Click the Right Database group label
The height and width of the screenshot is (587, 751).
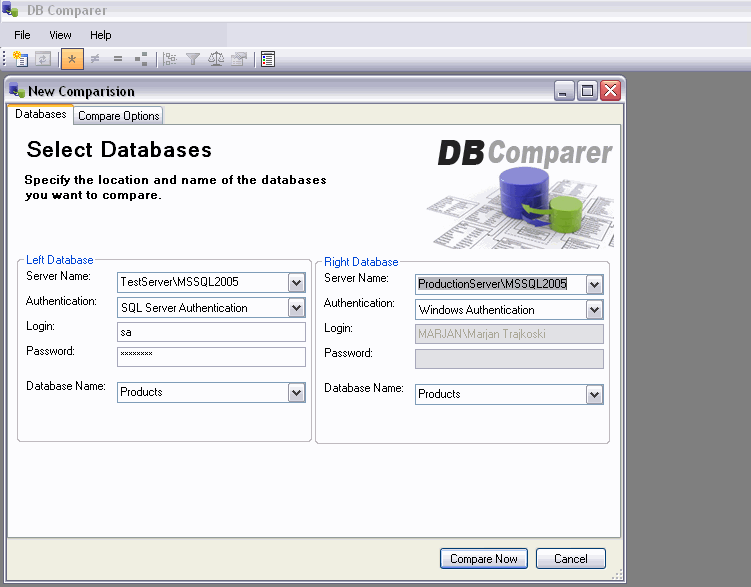pos(361,262)
